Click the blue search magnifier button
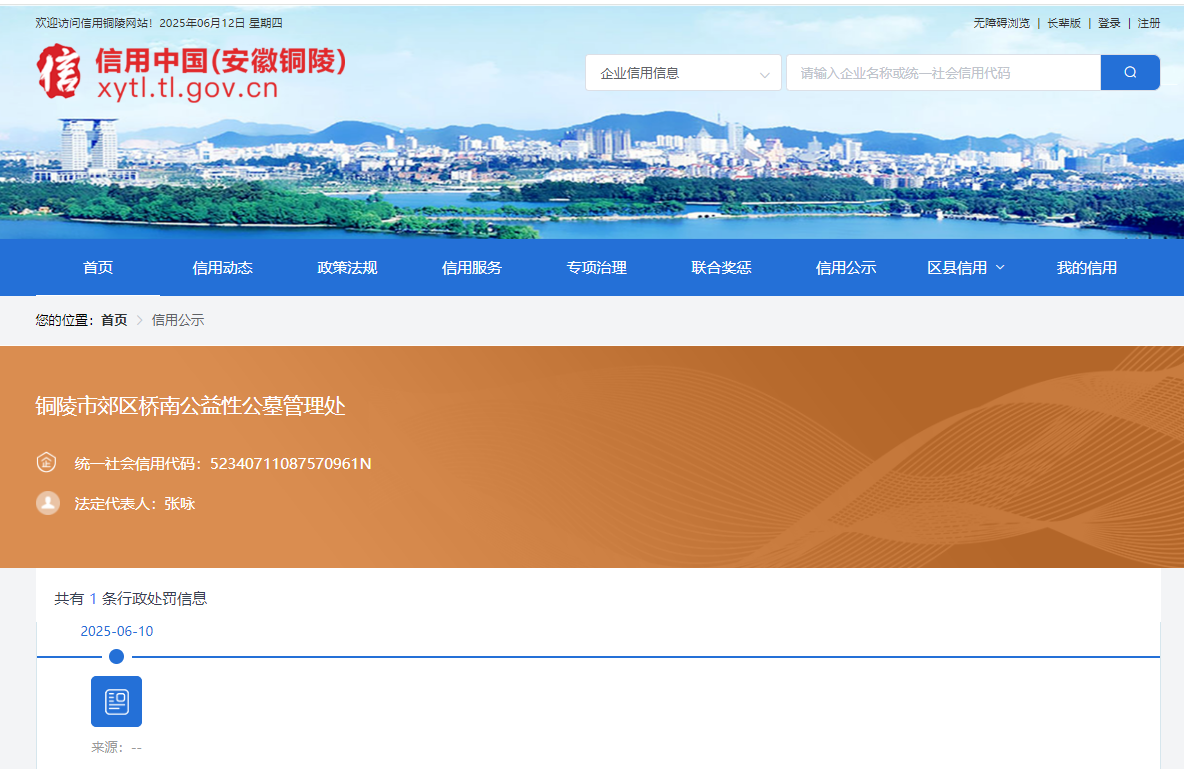1184x769 pixels. 1130,73
